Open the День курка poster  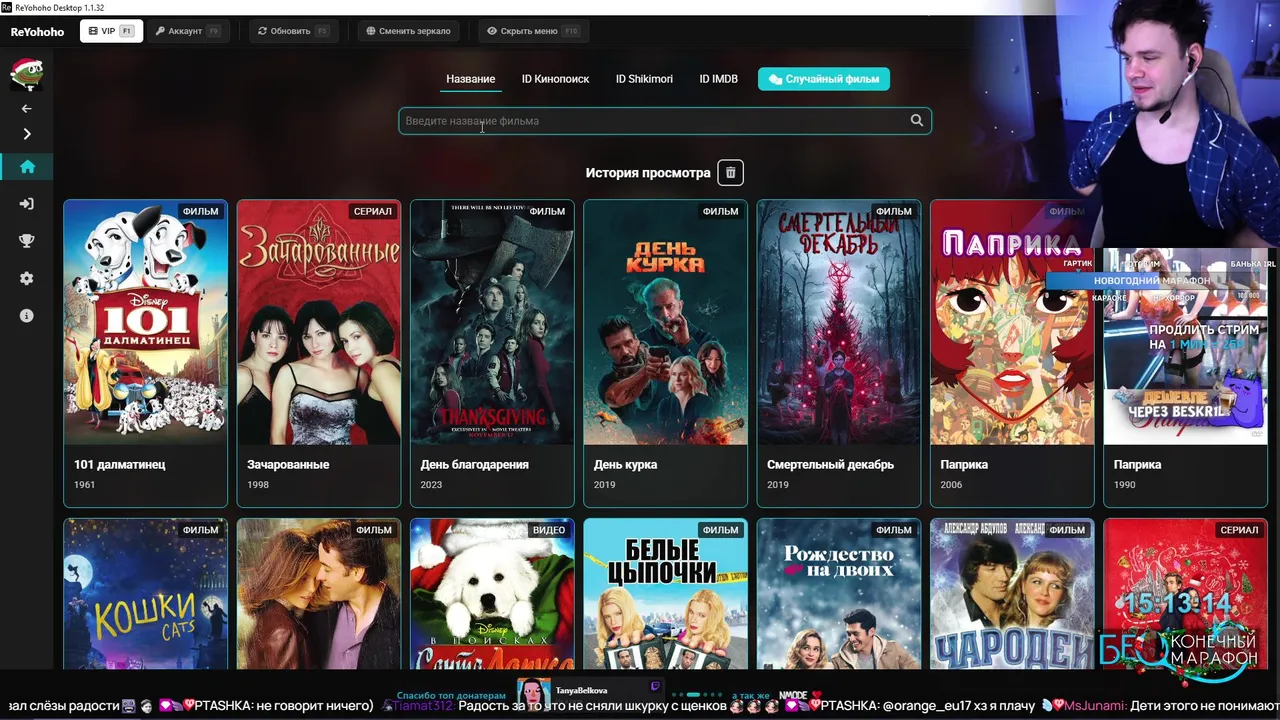(665, 322)
